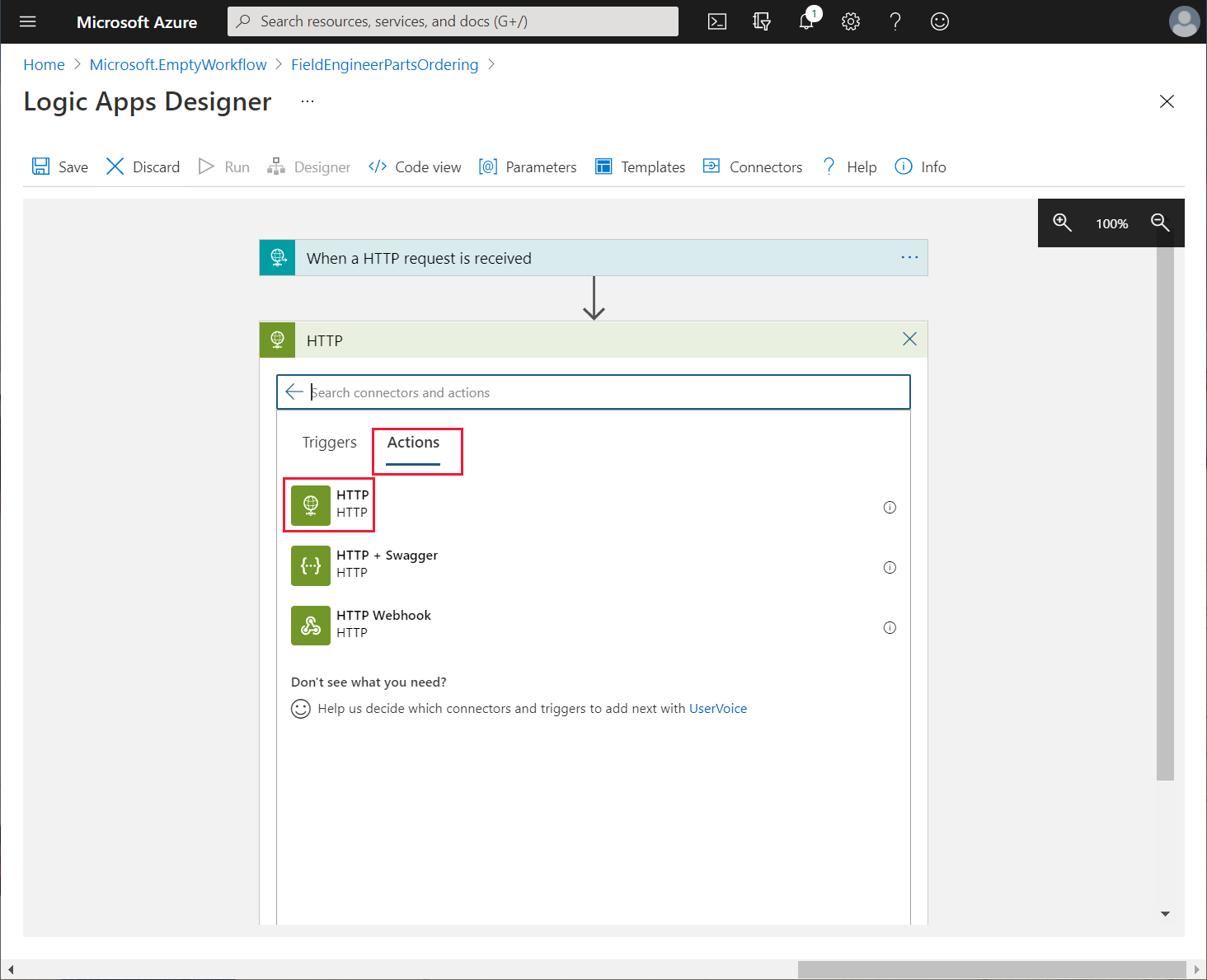
Task: Open ellipsis menu on HTTP request trigger
Action: tap(909, 257)
